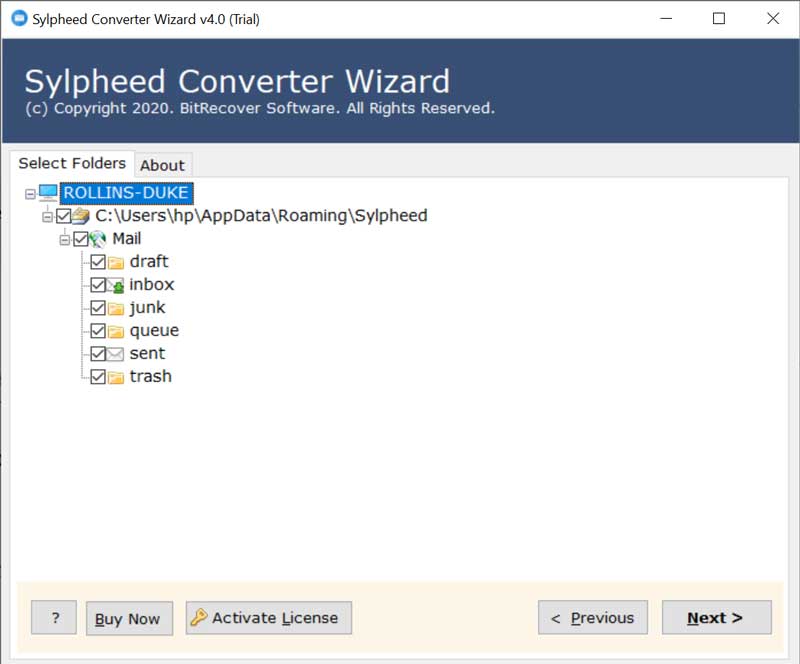The height and width of the screenshot is (664, 800).
Task: Uncheck the Mail checkbox
Action: coord(81,239)
